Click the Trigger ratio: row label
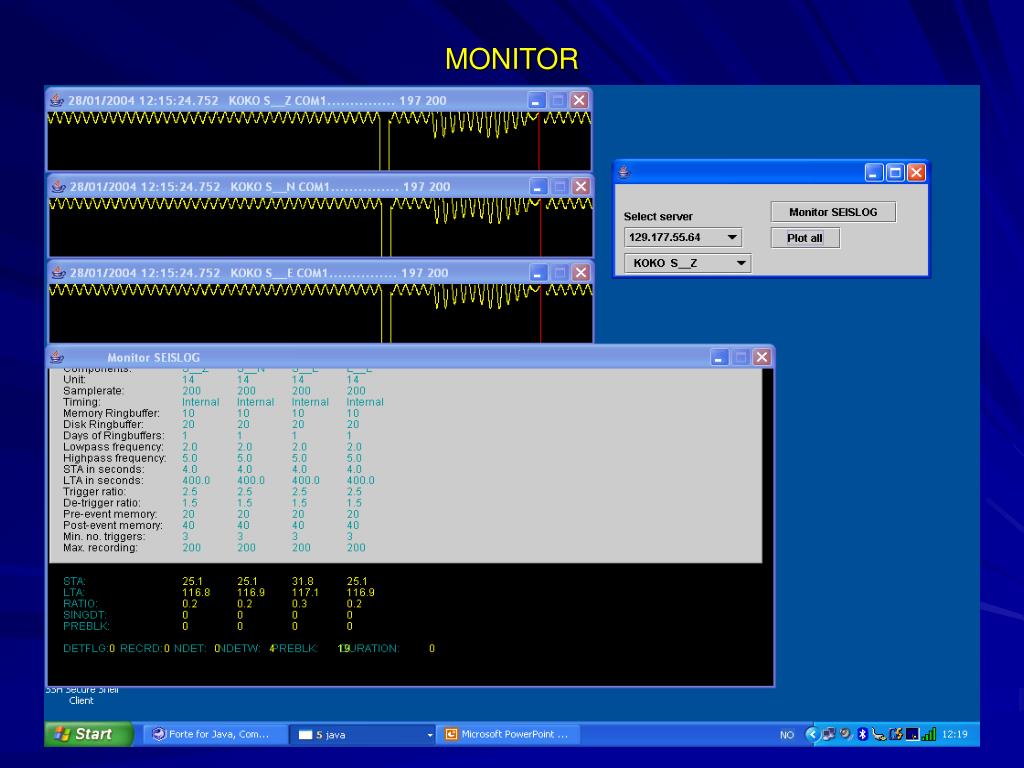The image size is (1024, 768). point(94,491)
